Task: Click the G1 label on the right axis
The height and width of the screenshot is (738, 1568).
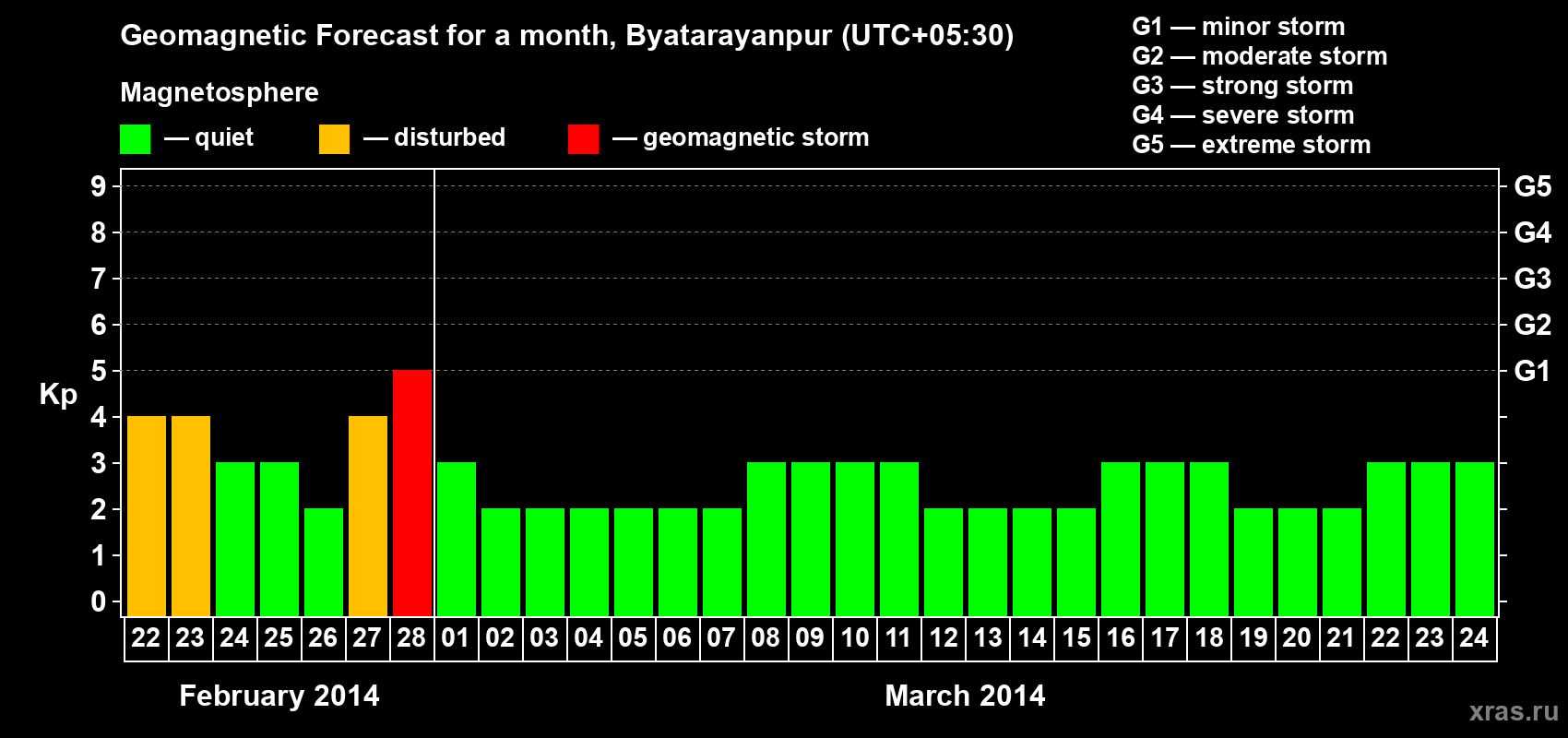Action: tap(1532, 371)
